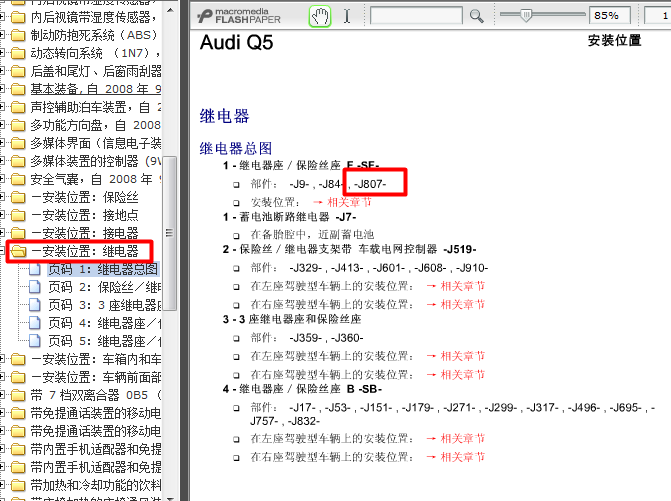This screenshot has width=671, height=501.
Task: Collapse the 一安装位置：继电器 tree node
Action: (x=2, y=251)
